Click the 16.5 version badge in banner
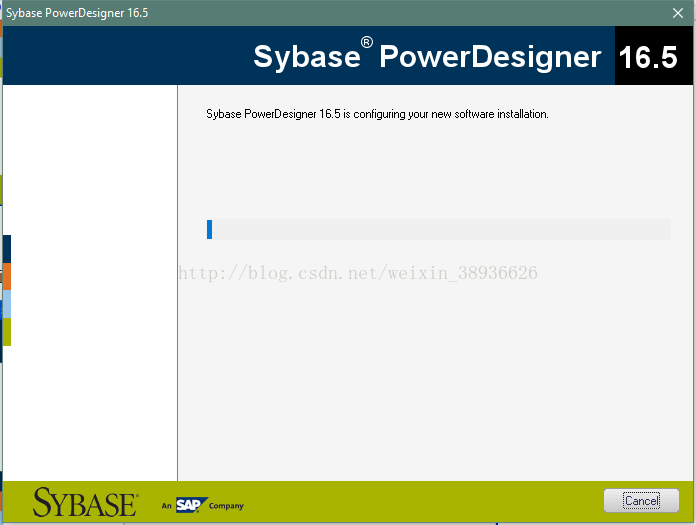The image size is (696, 525). point(653,56)
